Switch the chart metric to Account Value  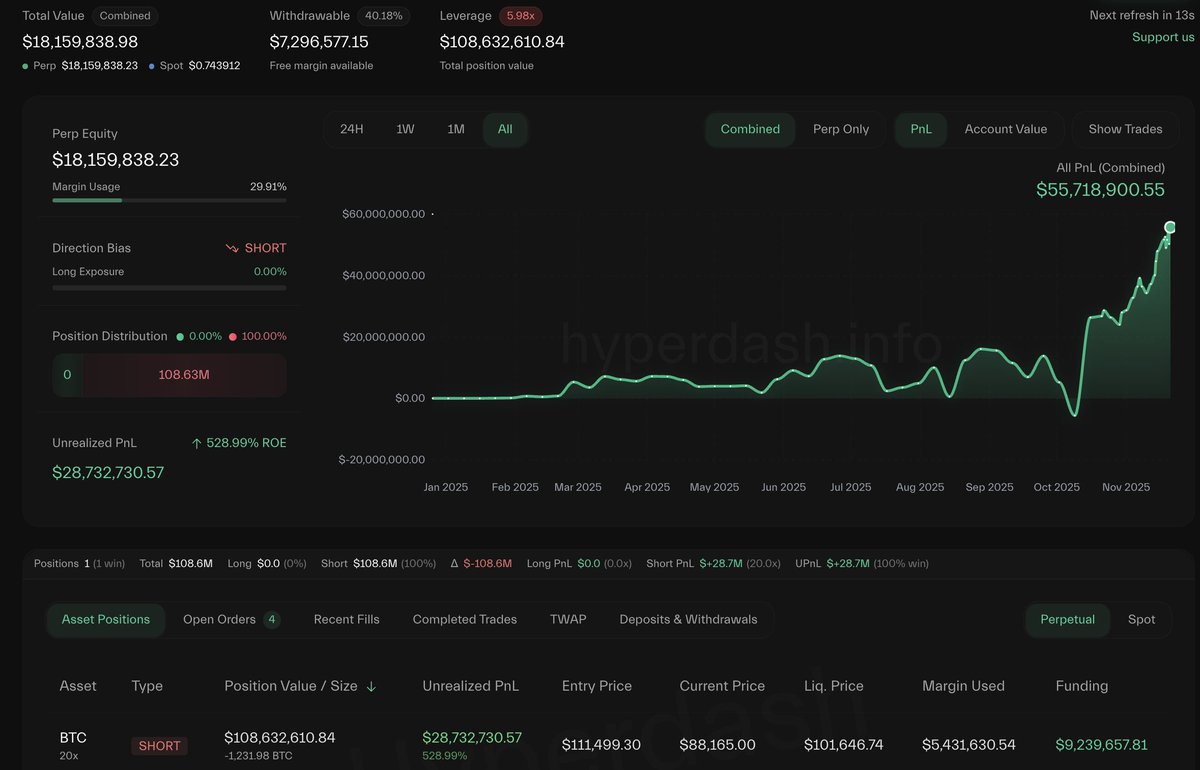pos(1007,129)
